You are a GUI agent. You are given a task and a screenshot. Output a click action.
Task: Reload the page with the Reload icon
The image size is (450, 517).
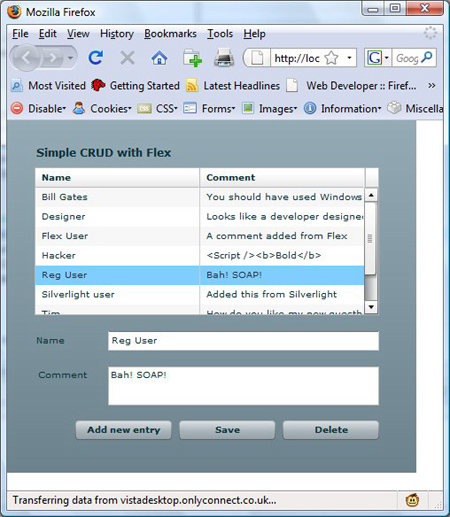point(96,58)
